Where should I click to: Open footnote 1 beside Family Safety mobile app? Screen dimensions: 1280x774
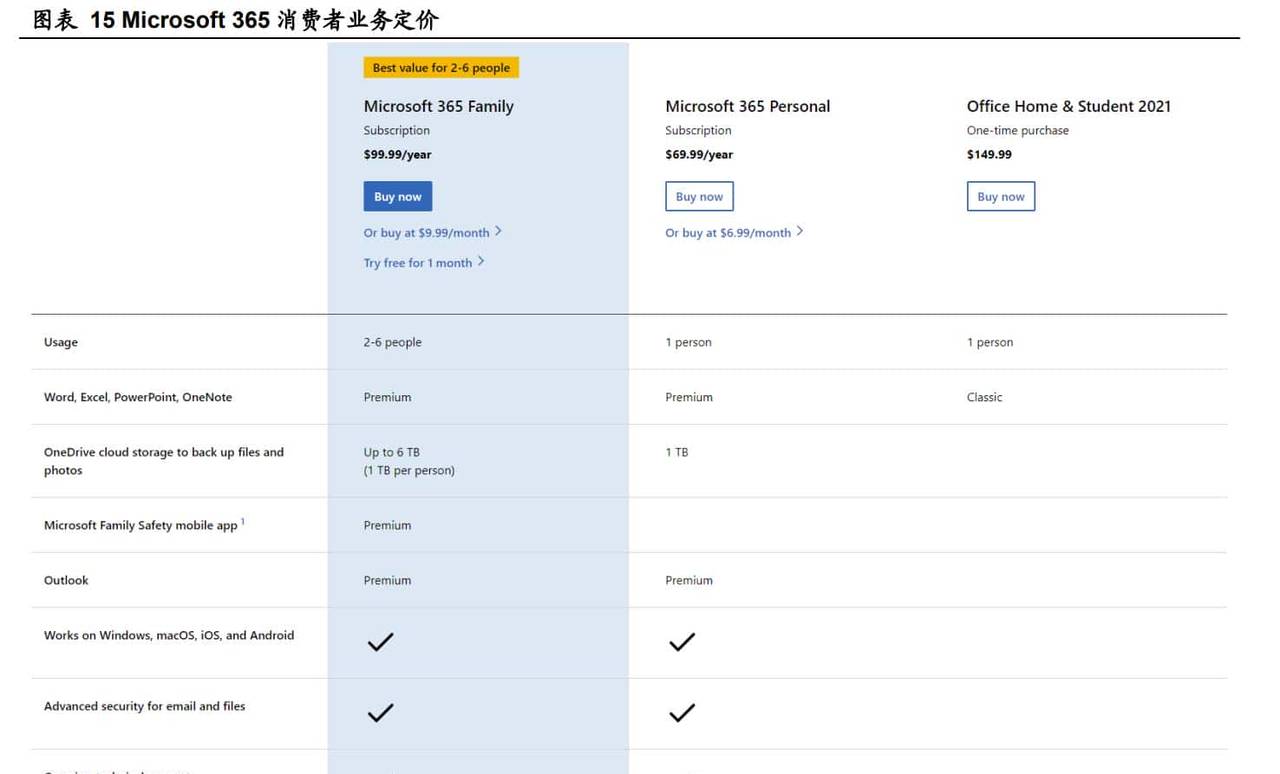tap(243, 521)
